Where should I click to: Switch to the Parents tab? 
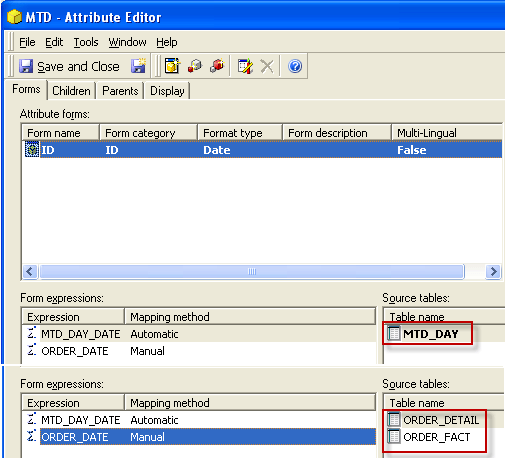(x=120, y=91)
